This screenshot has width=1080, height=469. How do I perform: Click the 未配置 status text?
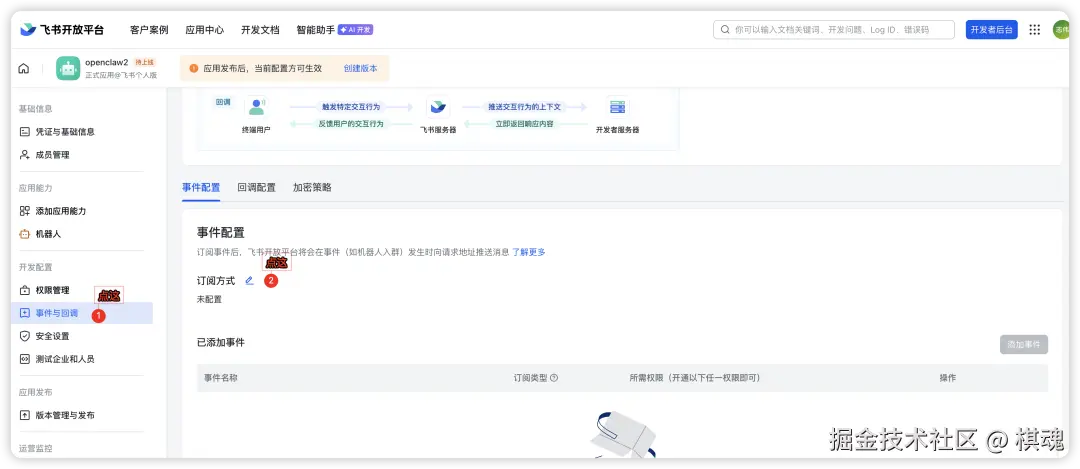pos(209,299)
